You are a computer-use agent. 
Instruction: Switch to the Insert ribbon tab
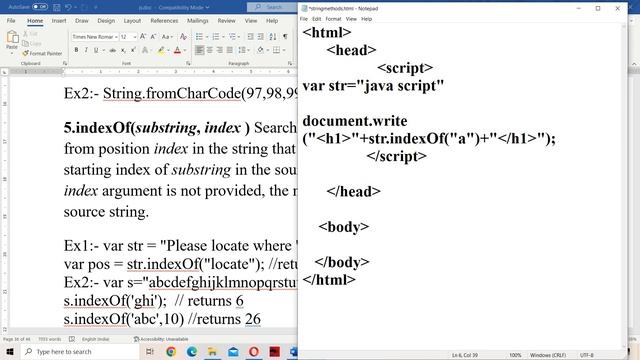click(x=59, y=20)
